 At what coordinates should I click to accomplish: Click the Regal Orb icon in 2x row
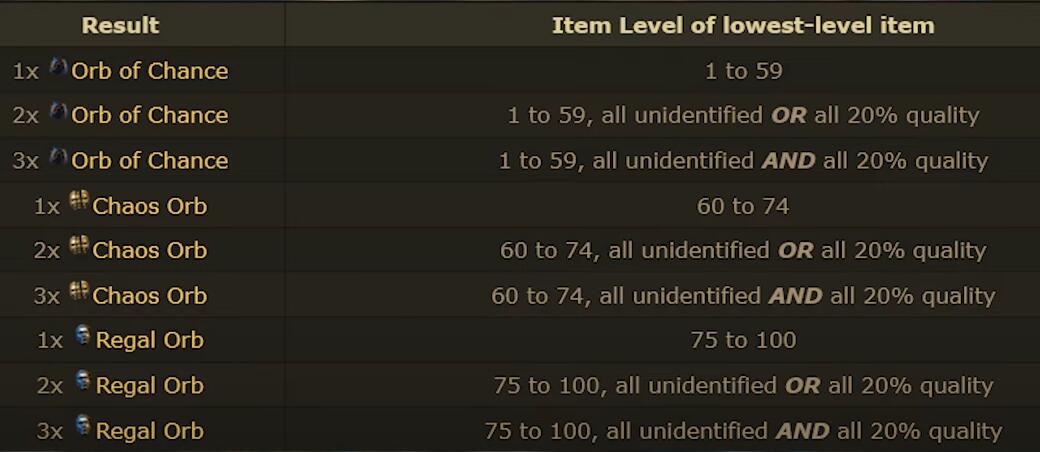[x=83, y=381]
